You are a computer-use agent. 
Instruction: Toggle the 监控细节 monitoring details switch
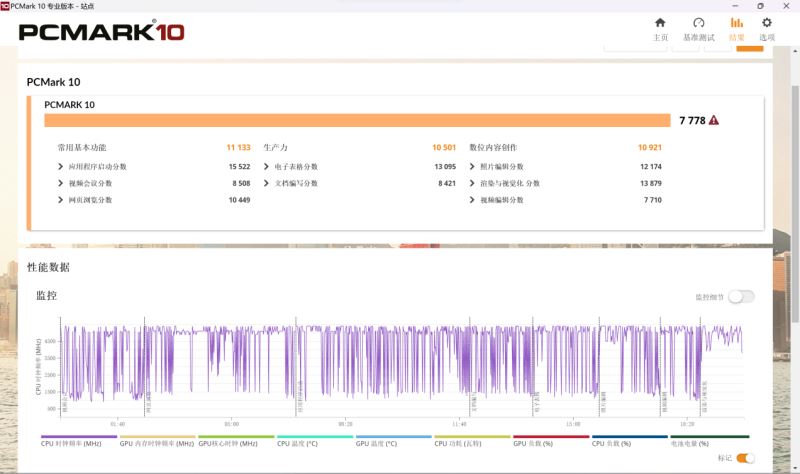tap(741, 296)
